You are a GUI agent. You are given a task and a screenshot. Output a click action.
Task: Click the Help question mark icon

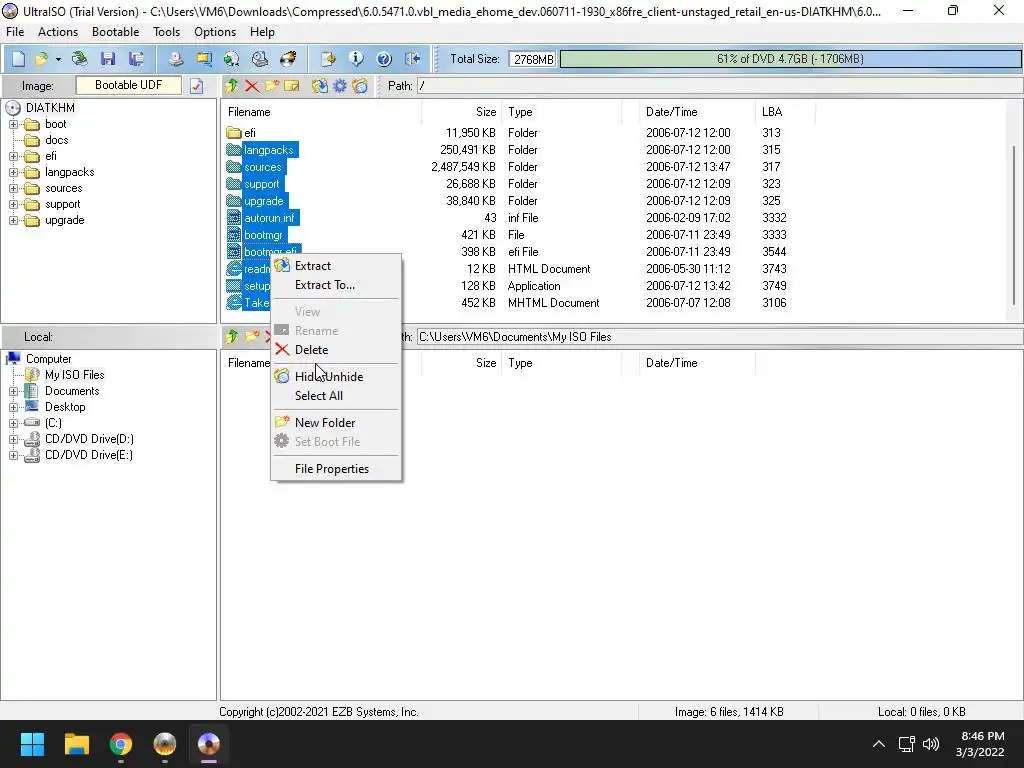coord(384,59)
